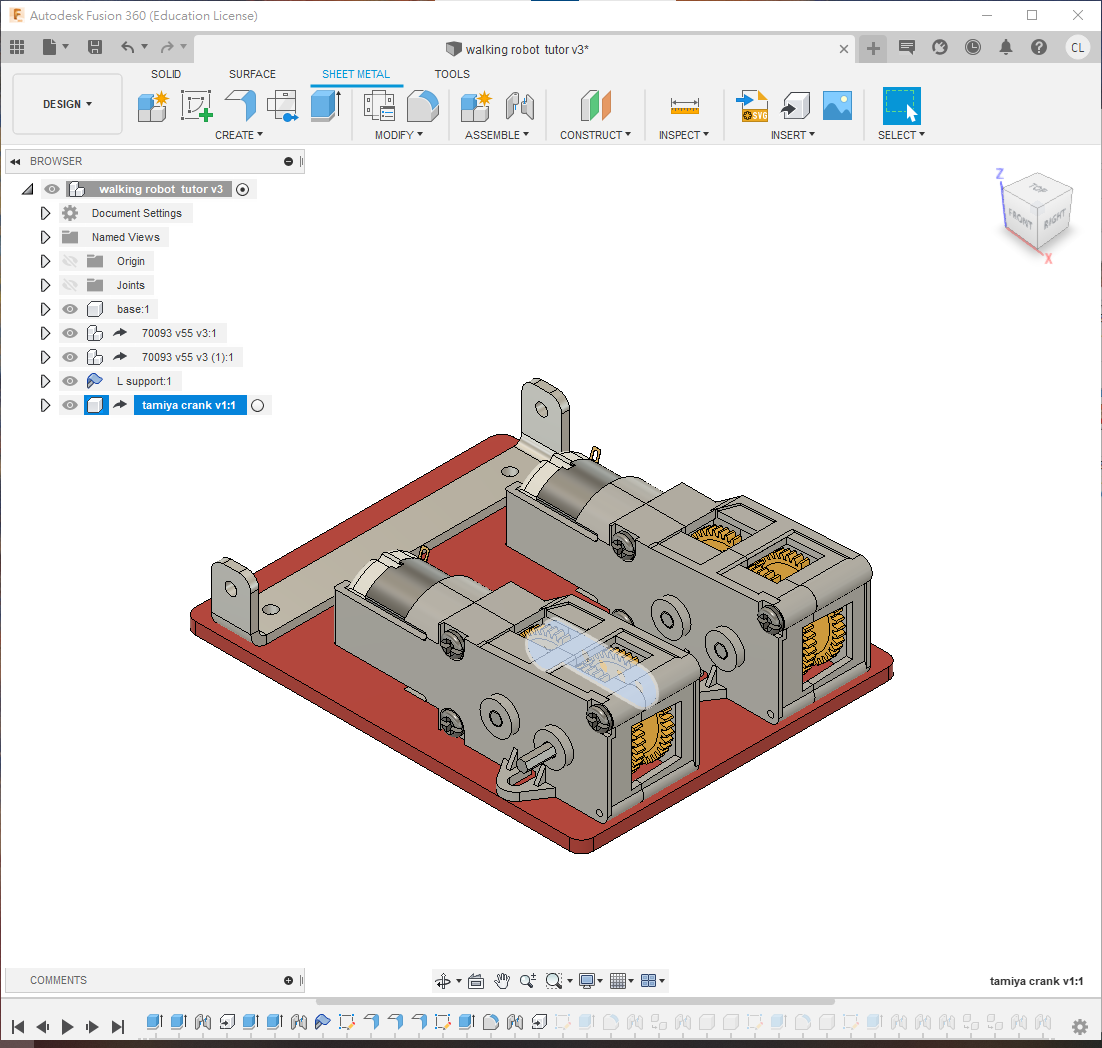Switch to the SURFACE tab
1102x1048 pixels.
coord(252,74)
